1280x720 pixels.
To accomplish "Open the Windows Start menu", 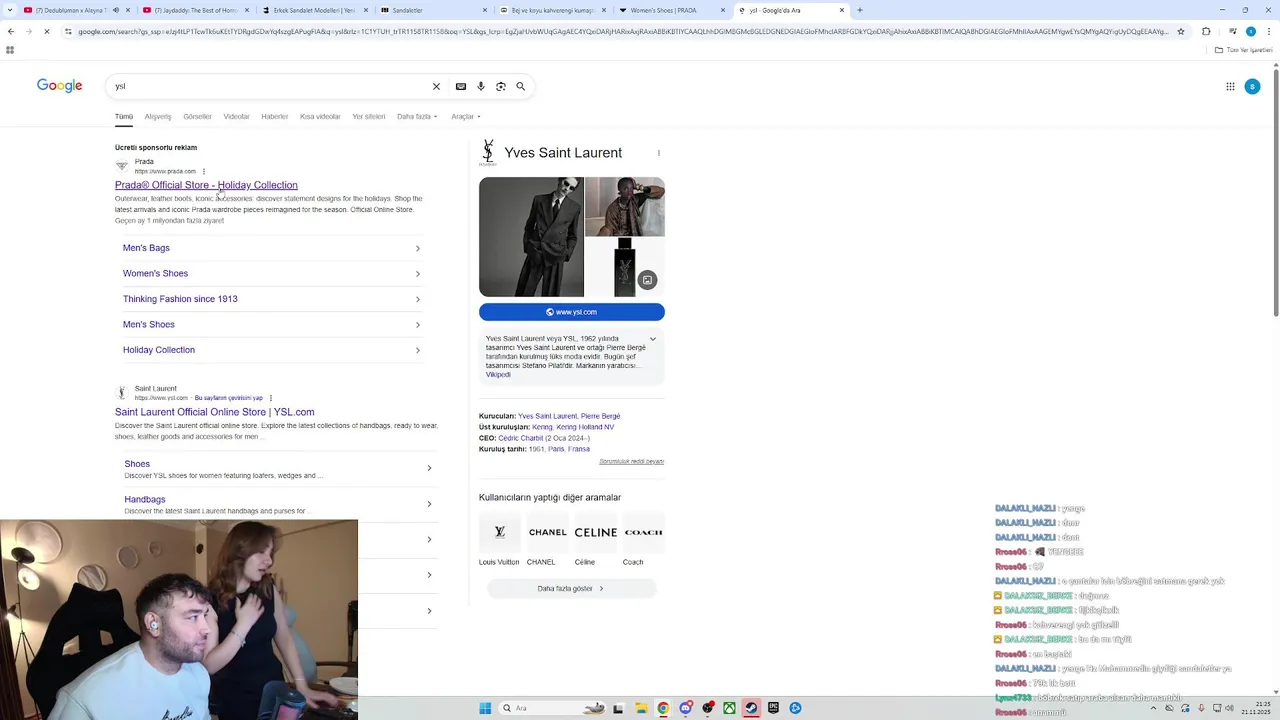I will pos(485,708).
